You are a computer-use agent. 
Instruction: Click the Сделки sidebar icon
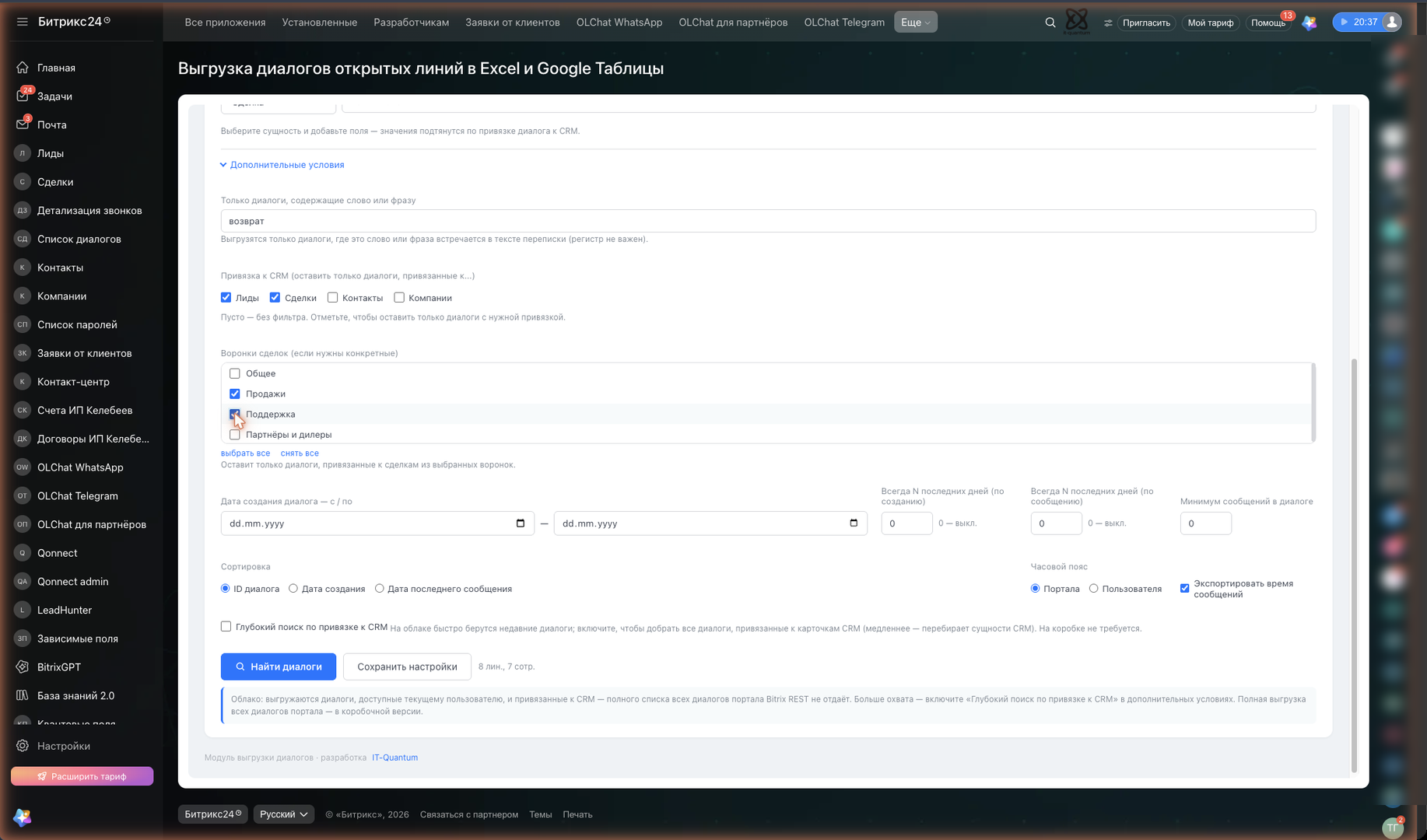(23, 182)
